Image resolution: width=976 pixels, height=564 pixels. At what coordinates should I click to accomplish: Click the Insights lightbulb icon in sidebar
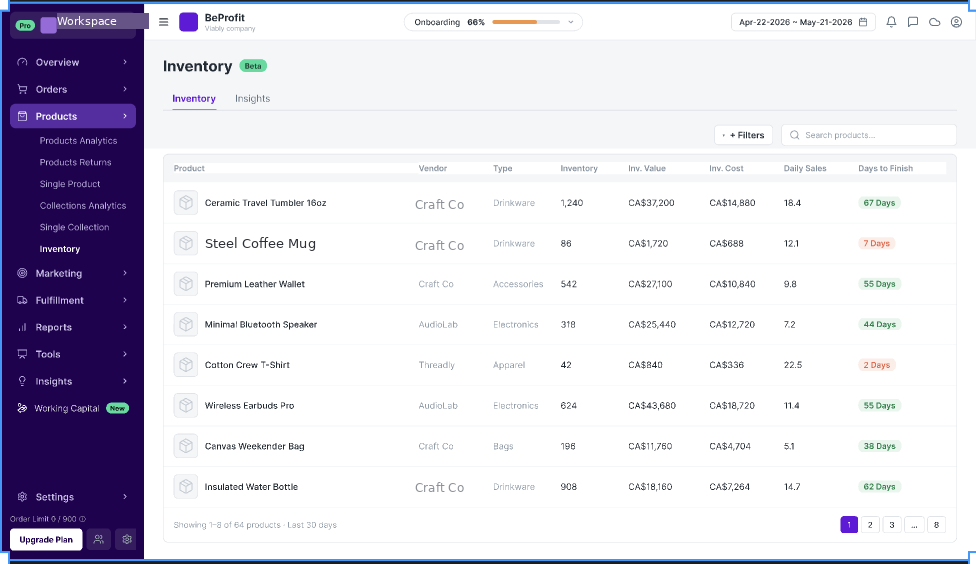[x=22, y=381]
